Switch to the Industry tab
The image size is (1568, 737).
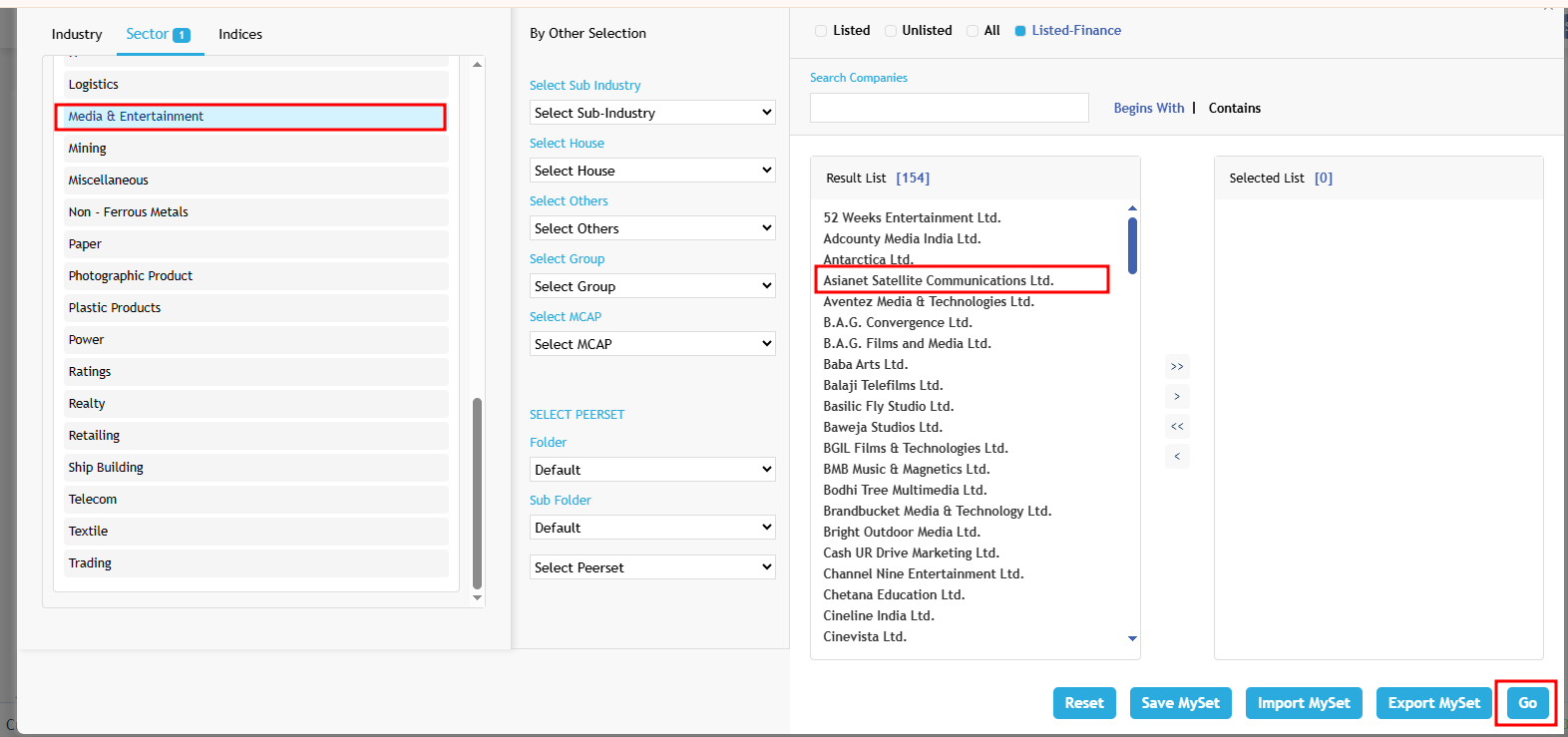click(77, 34)
